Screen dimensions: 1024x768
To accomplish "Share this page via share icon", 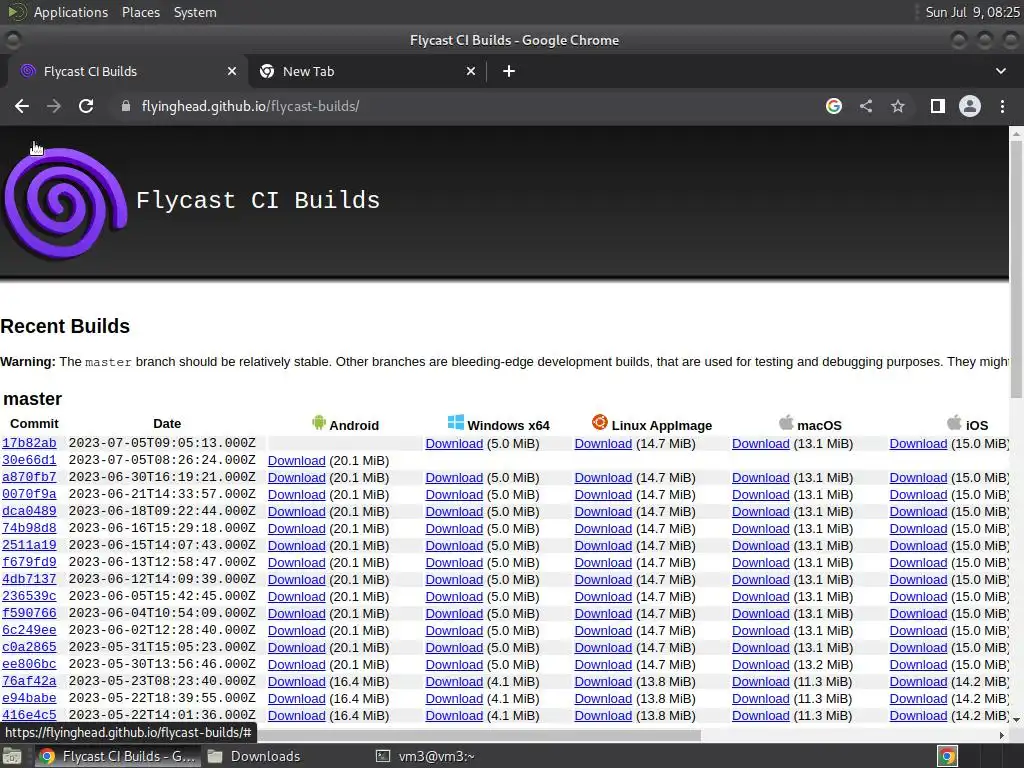I will coord(866,106).
